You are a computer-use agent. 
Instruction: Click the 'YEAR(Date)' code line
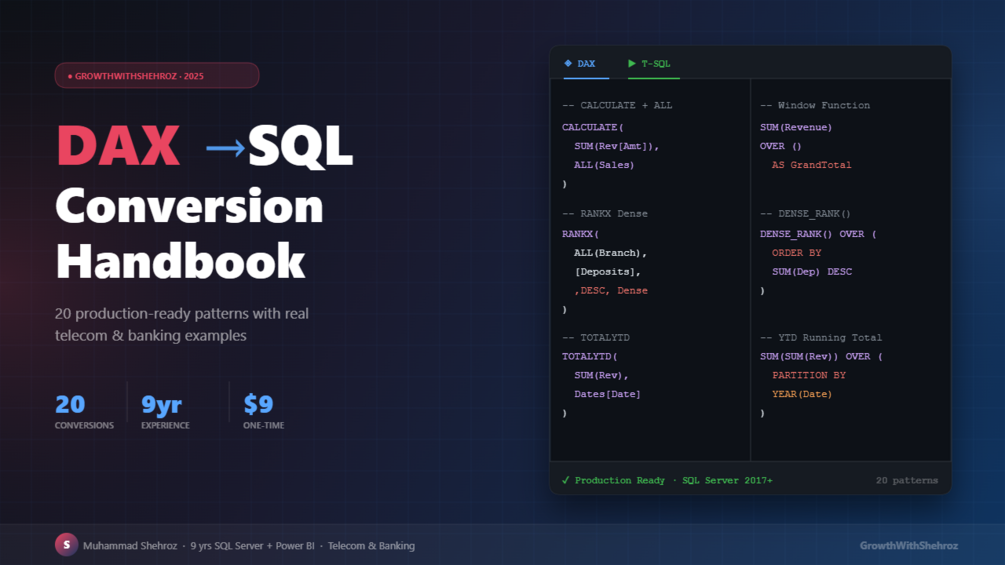[802, 394]
